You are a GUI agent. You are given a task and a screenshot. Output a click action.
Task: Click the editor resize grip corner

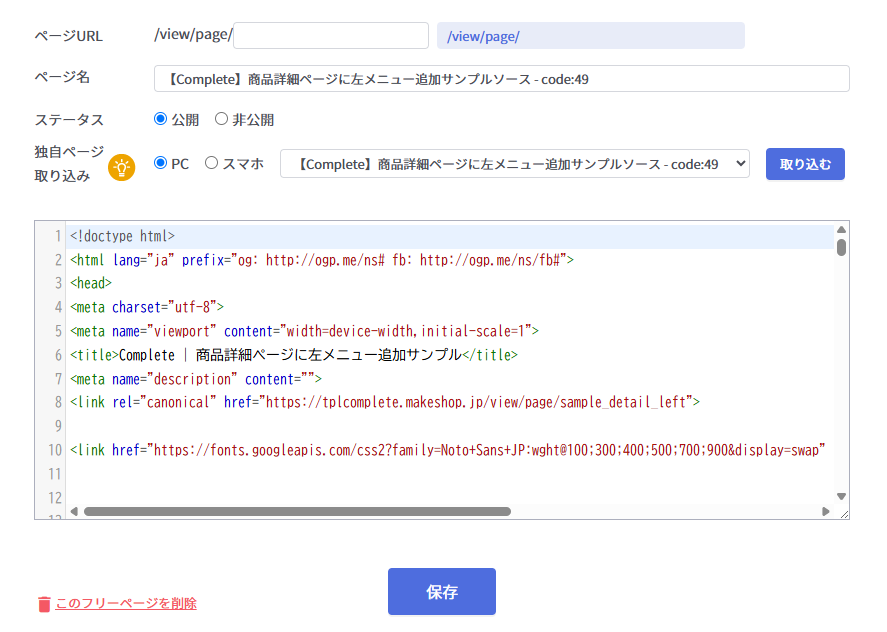[844, 514]
